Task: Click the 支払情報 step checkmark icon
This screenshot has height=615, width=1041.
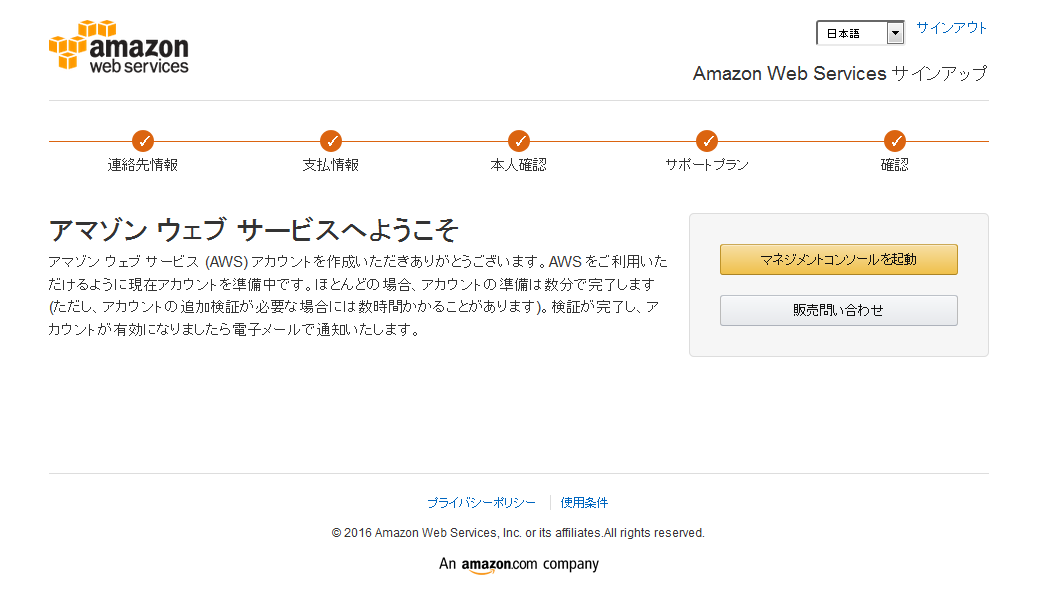Action: (331, 141)
